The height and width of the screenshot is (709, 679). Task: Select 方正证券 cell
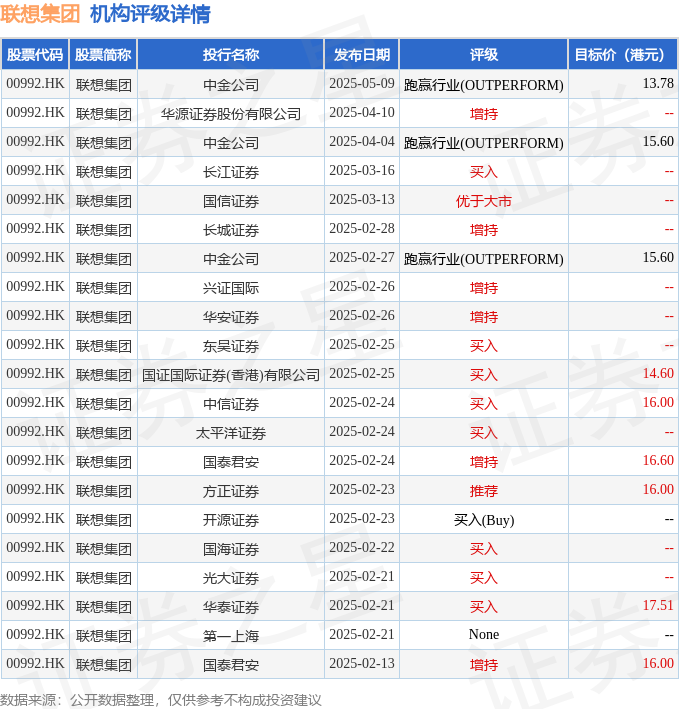(x=231, y=490)
